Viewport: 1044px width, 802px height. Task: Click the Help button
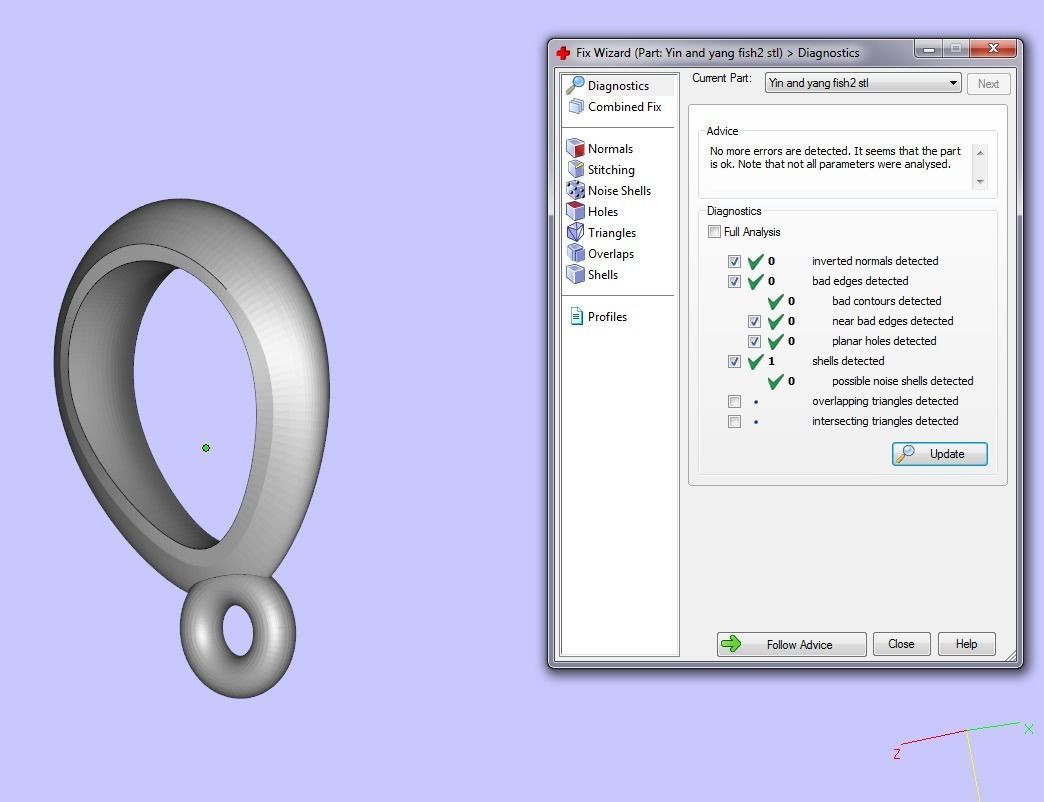click(967, 644)
